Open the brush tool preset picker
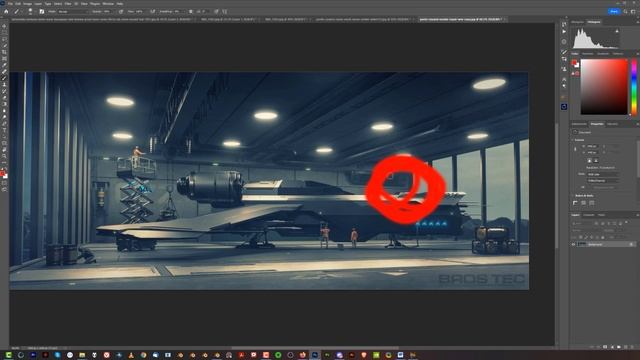Viewport: 640px width, 360px height. pyautogui.click(x=17, y=11)
